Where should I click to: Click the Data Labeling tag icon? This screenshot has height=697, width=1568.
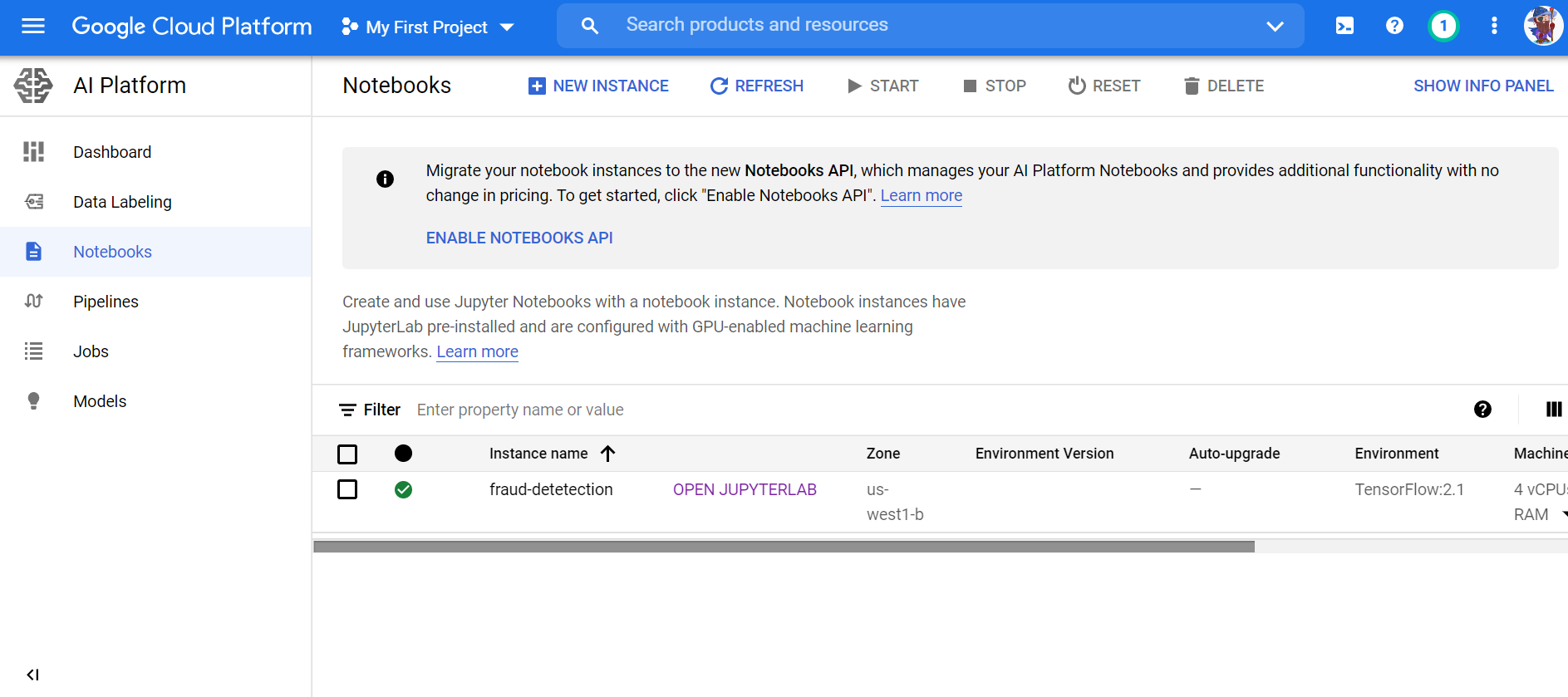pyautogui.click(x=33, y=202)
